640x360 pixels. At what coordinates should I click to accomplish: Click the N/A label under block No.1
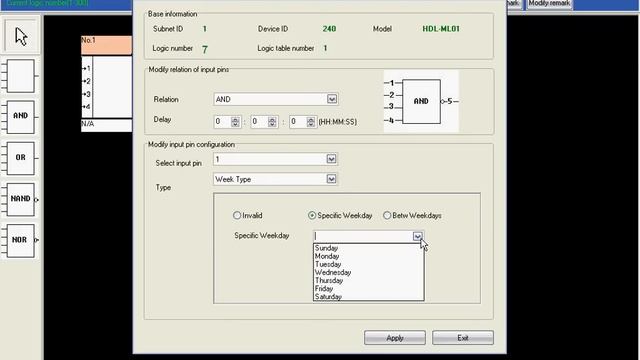coord(88,124)
